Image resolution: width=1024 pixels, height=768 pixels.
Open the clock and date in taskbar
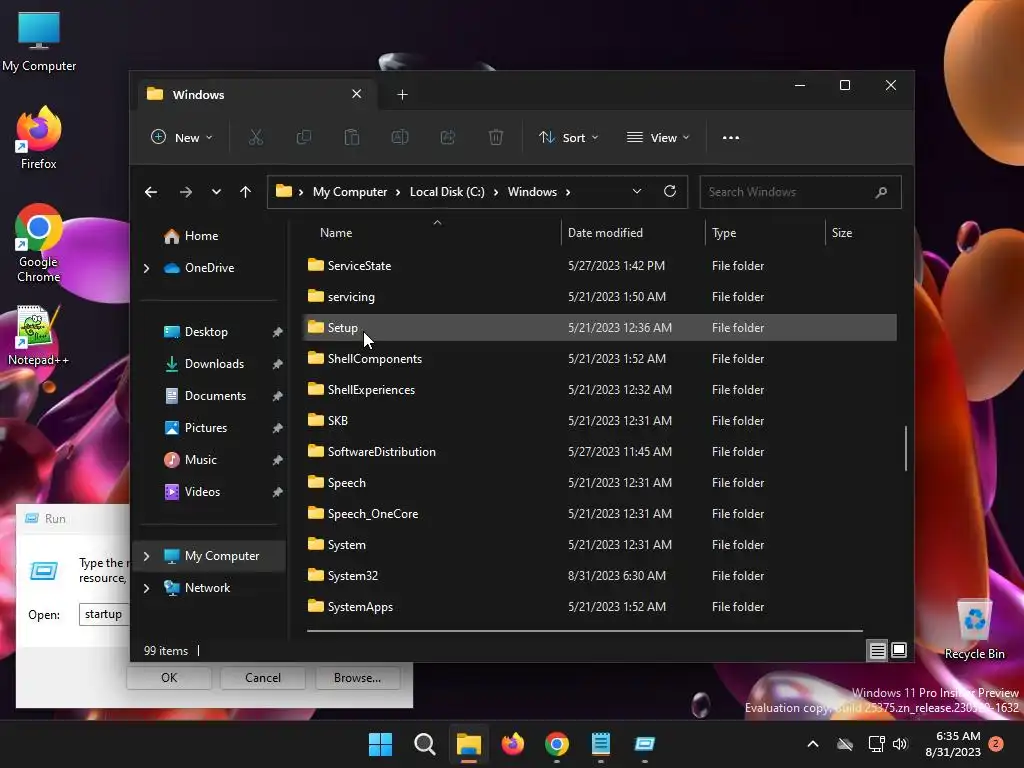953,744
